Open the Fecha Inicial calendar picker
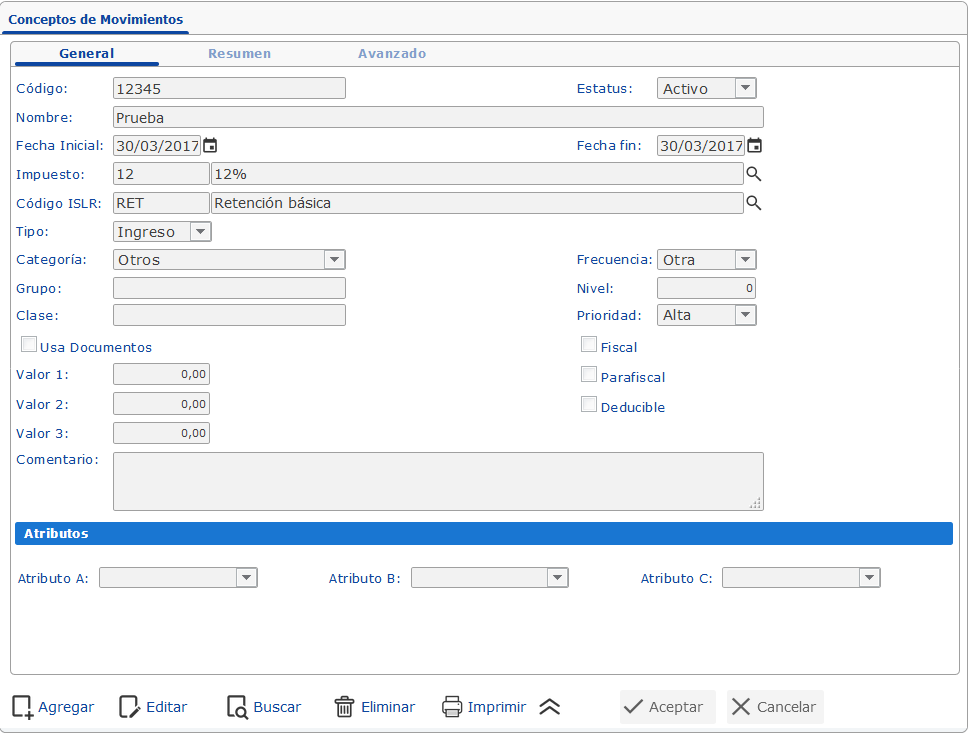Viewport: 972px width, 733px height. pyautogui.click(x=210, y=146)
